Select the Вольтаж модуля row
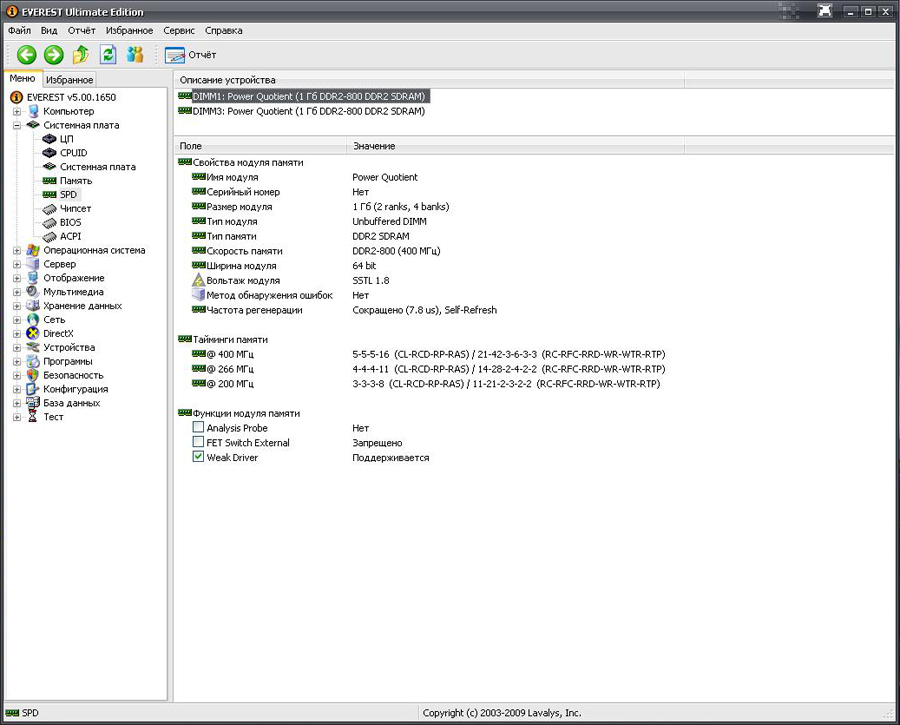900x725 pixels. [290, 281]
